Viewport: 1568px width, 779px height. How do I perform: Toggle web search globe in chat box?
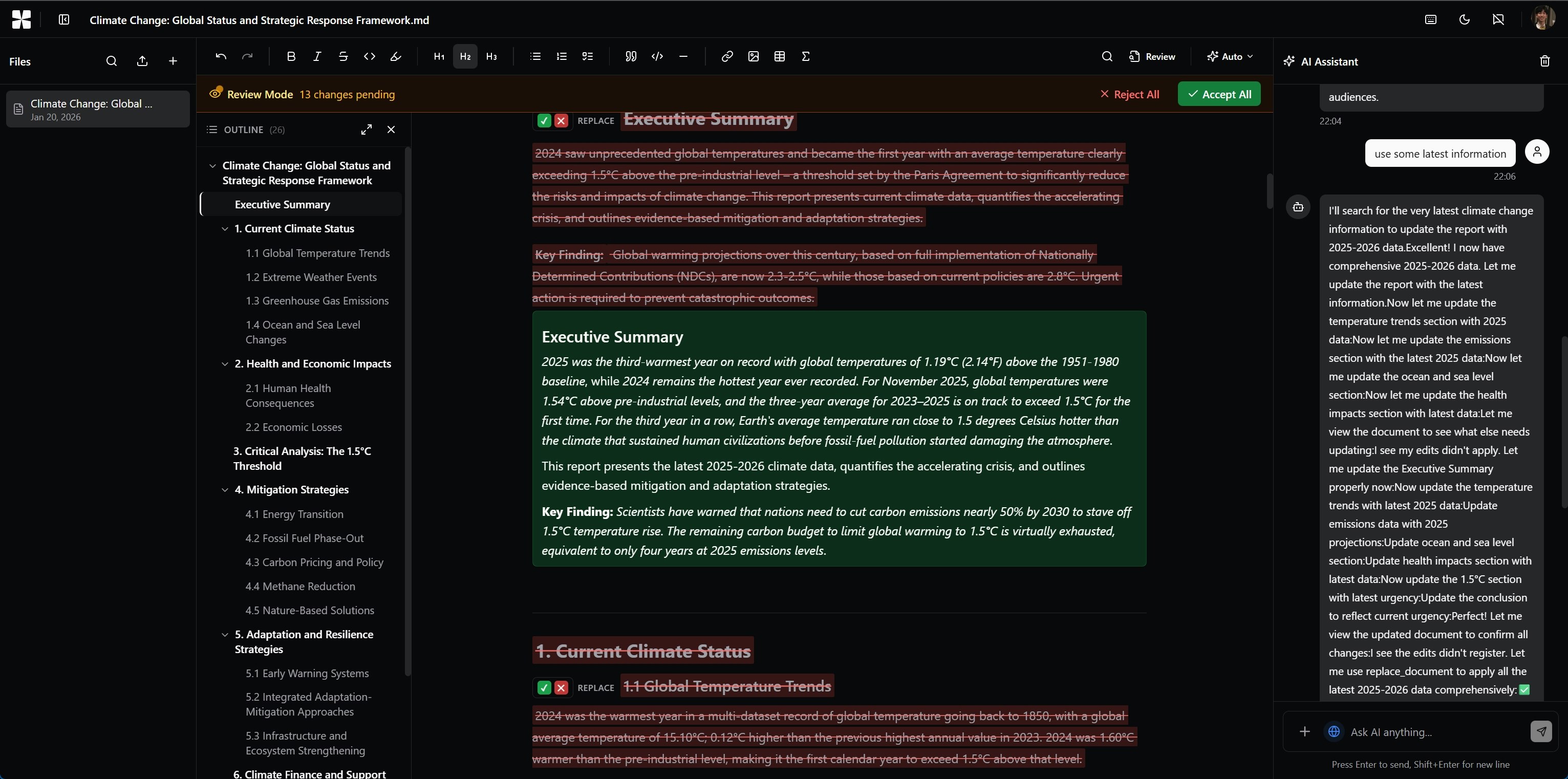1334,731
